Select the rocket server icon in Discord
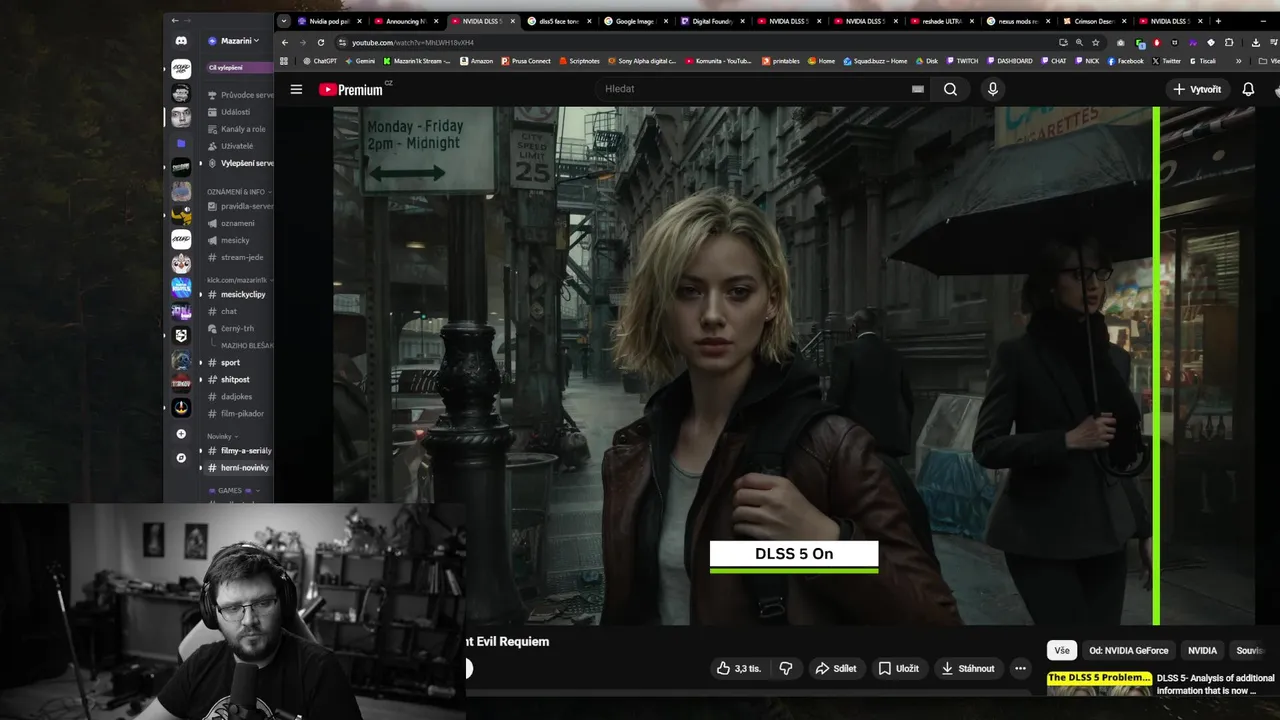Image resolution: width=1280 pixels, height=720 pixels. (181, 407)
